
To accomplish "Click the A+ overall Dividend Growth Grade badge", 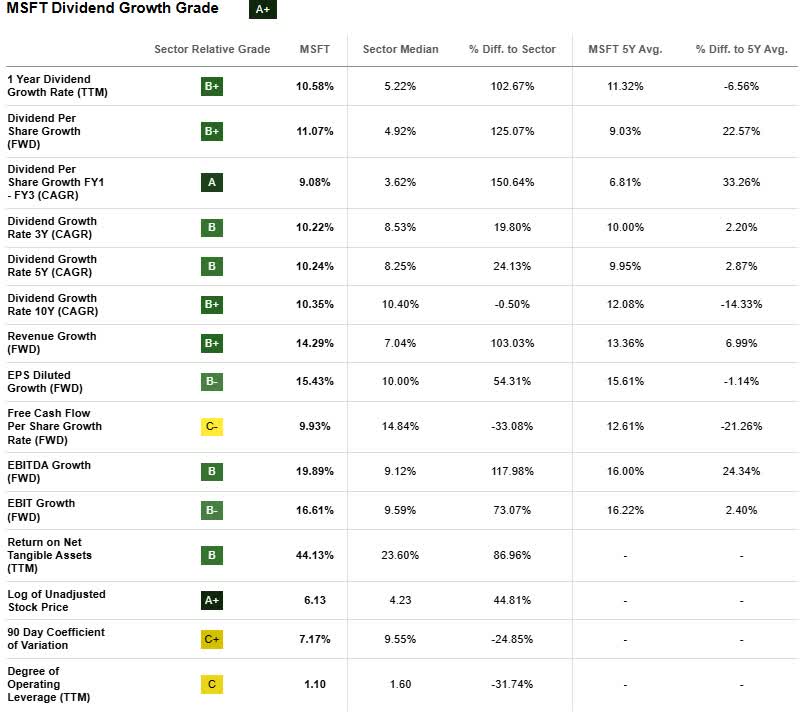I will tap(263, 10).
